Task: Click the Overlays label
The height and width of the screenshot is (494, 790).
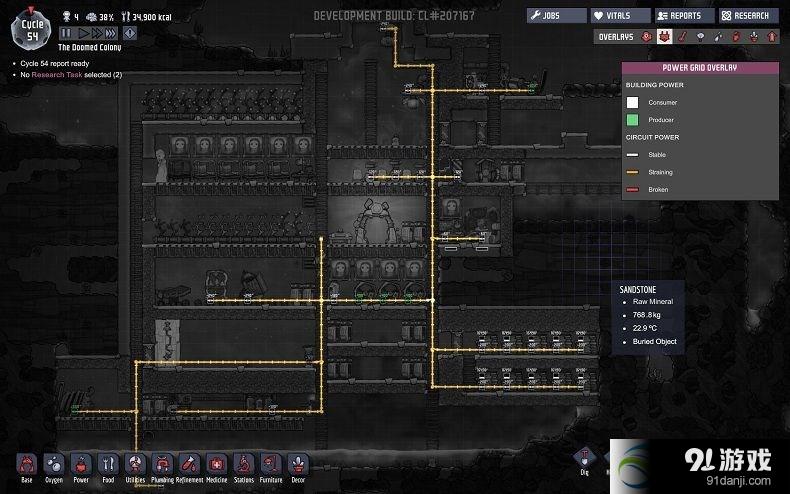Action: 616,37
